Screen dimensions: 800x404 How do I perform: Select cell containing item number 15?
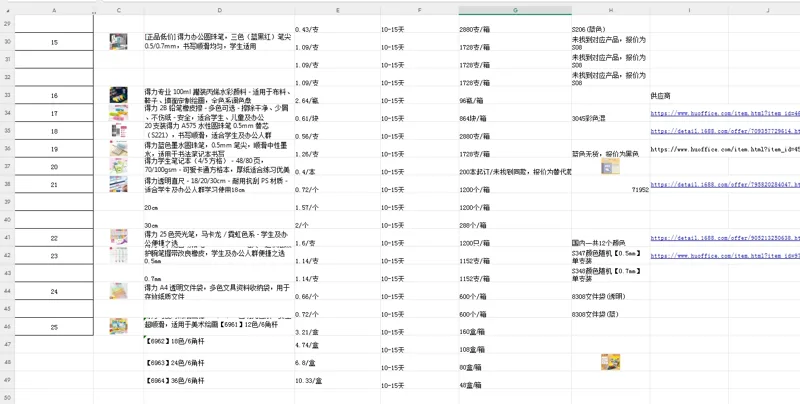[x=54, y=42]
